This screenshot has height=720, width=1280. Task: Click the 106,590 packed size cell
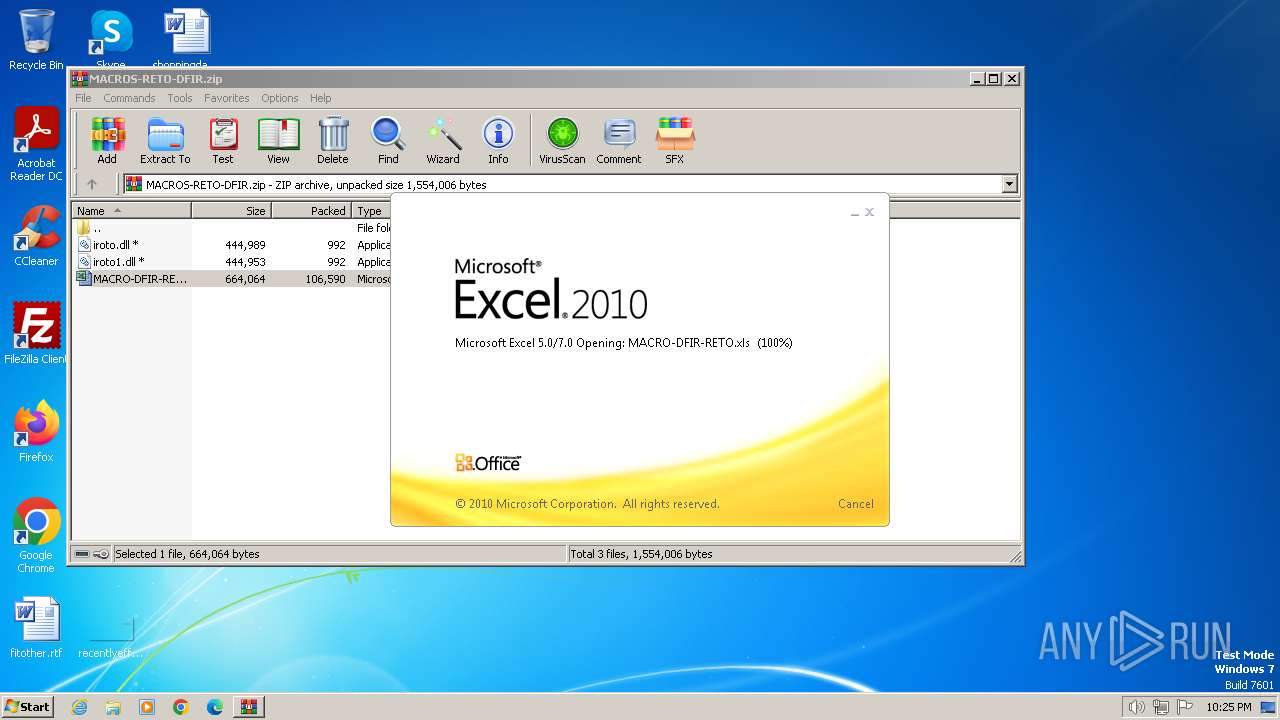pos(325,279)
